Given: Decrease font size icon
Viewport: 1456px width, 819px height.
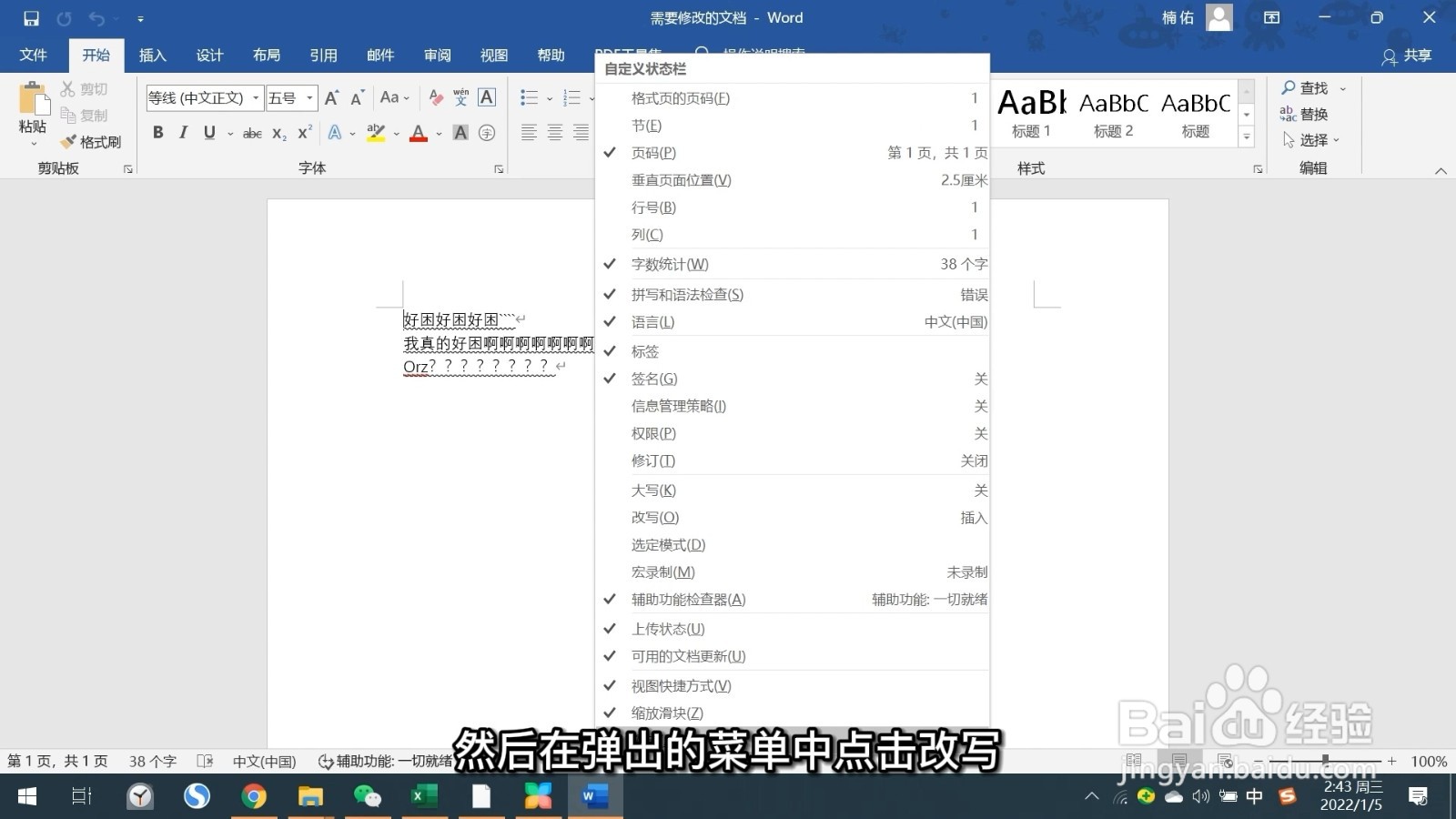Looking at the screenshot, I should (x=358, y=97).
